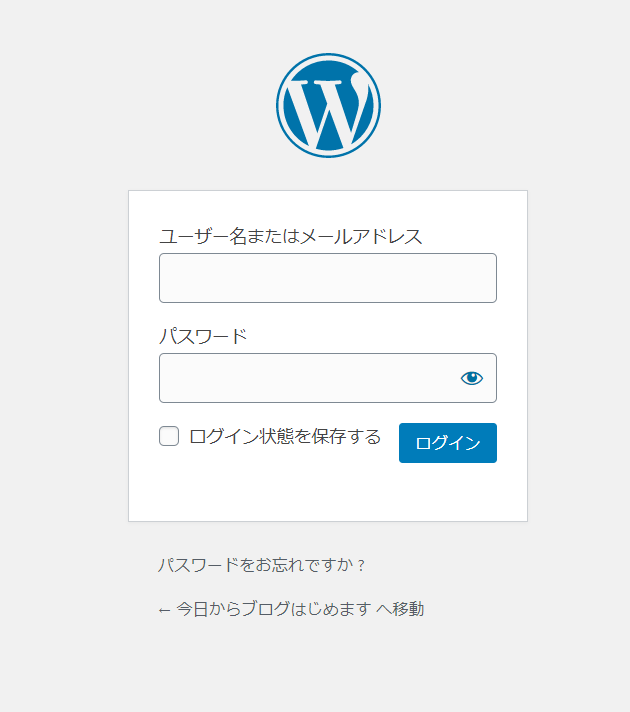The image size is (630, 712).
Task: Click the big W emblem in the blue circle
Action: coord(328,105)
